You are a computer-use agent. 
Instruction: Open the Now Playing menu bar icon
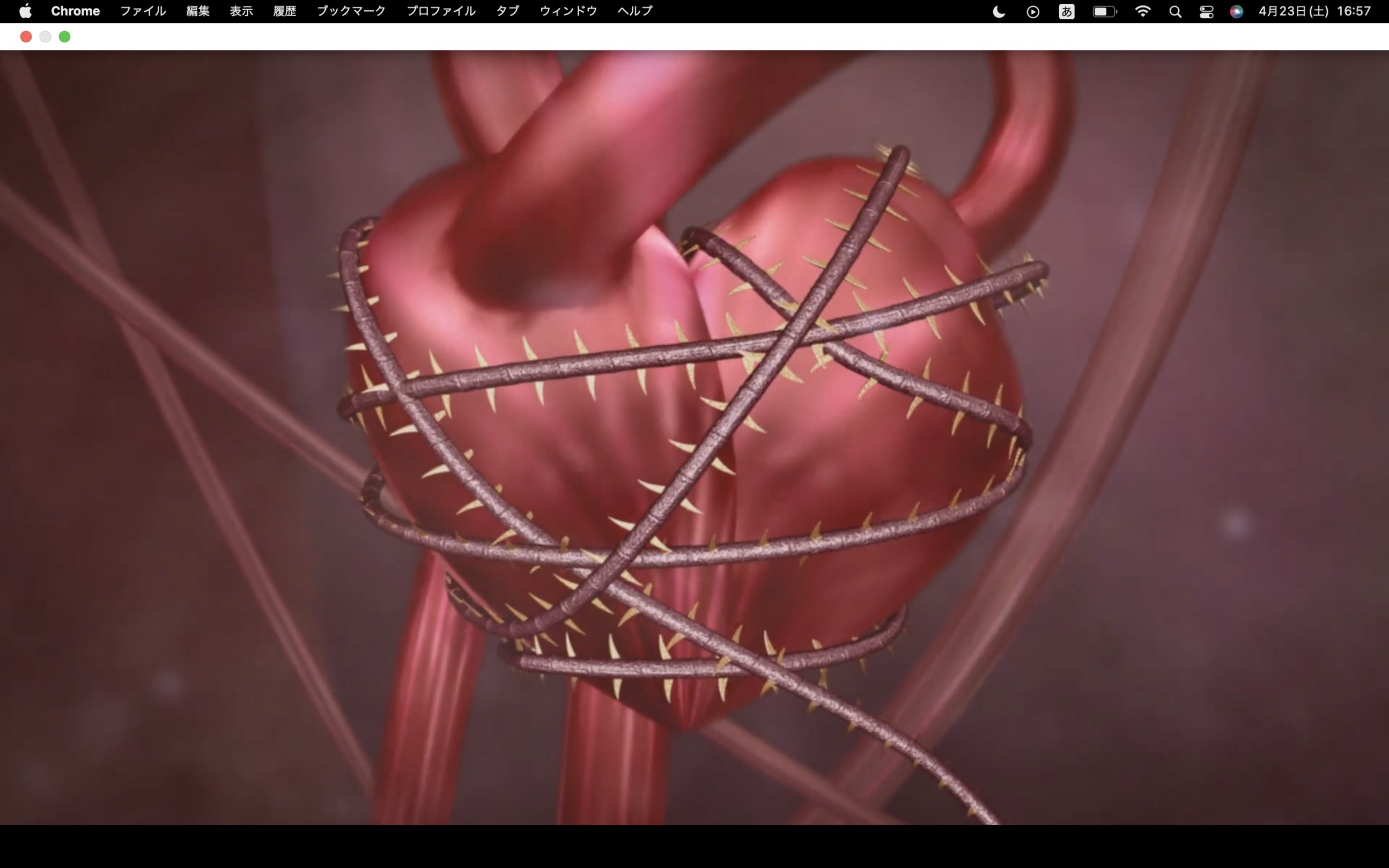(x=1032, y=11)
